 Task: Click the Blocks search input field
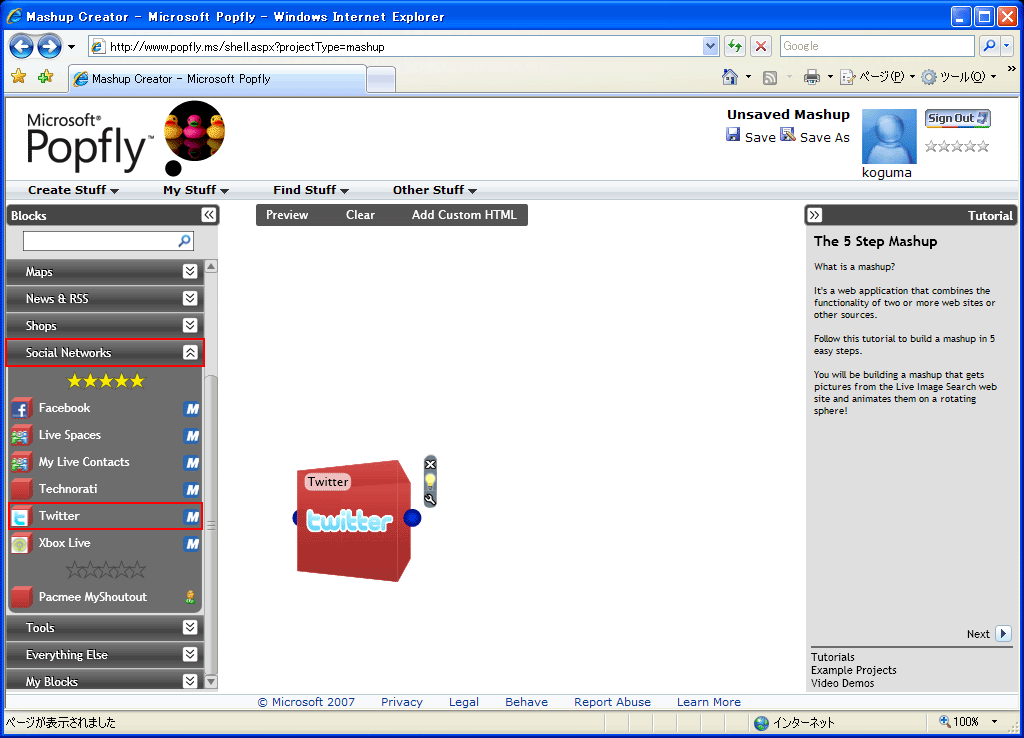[100, 241]
